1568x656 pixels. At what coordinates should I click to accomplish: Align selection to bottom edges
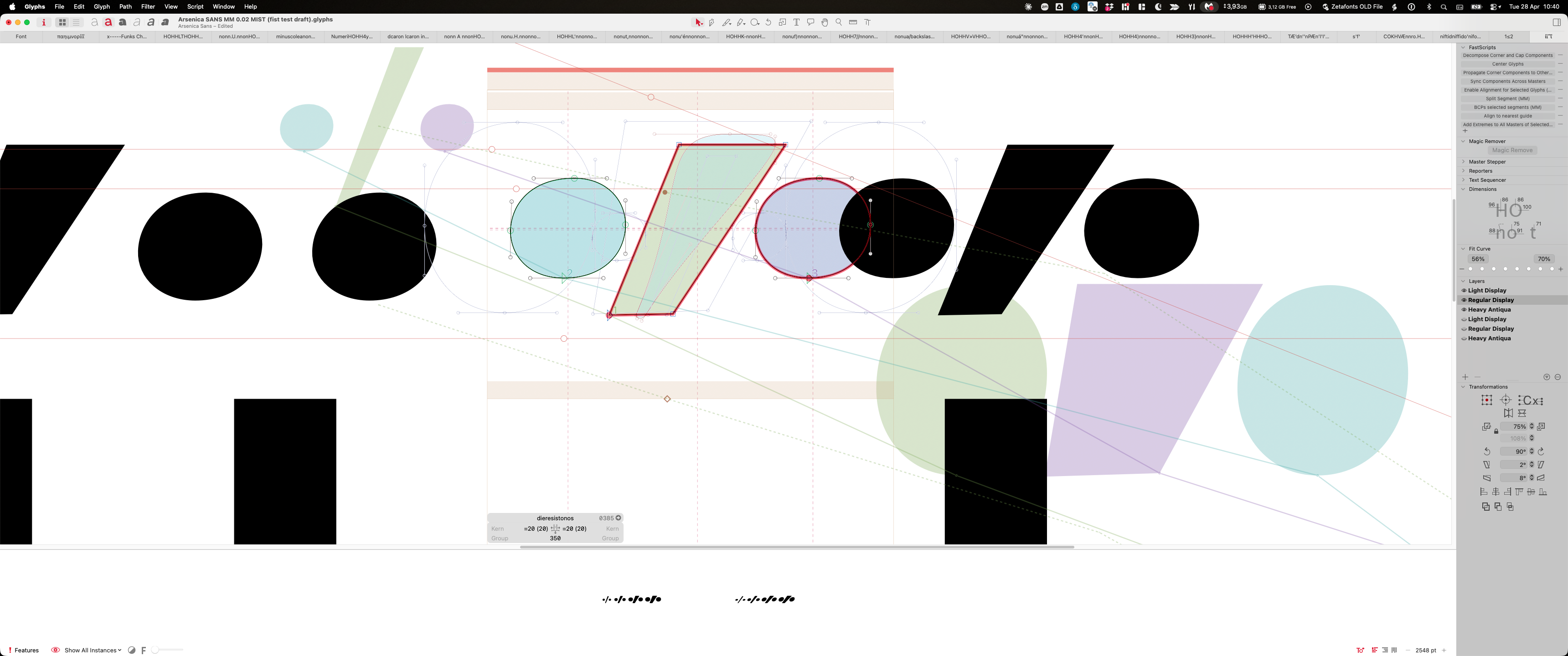tap(1543, 492)
